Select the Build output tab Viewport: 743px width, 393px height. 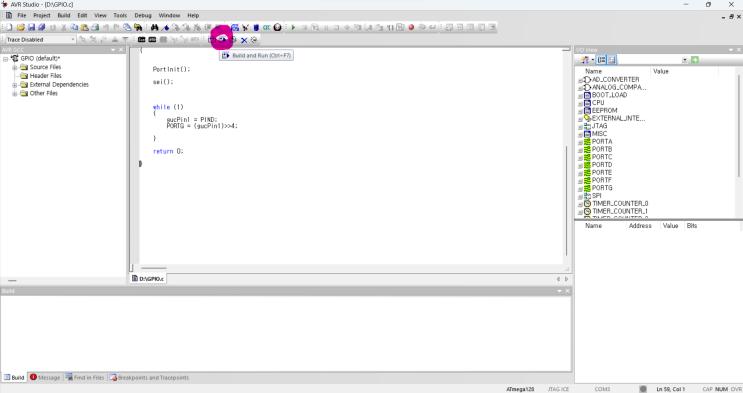(x=14, y=378)
